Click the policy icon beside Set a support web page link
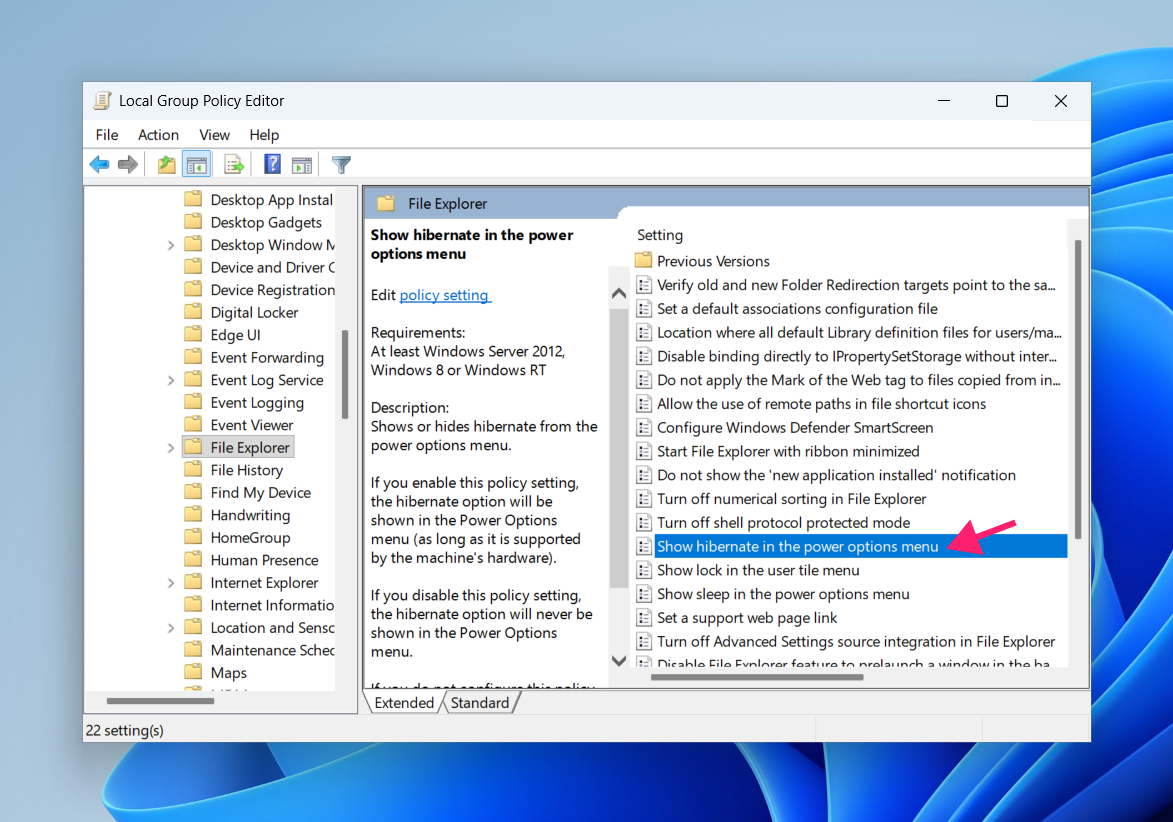Image resolution: width=1173 pixels, height=822 pixels. [x=643, y=618]
